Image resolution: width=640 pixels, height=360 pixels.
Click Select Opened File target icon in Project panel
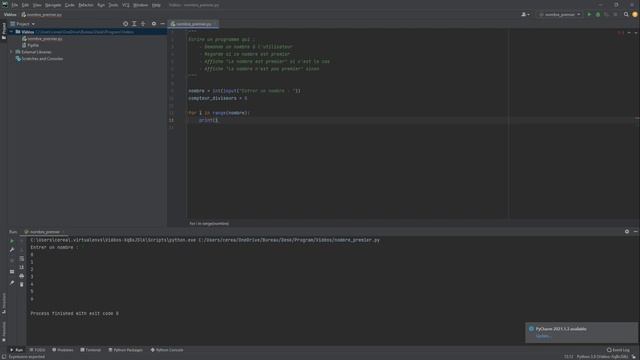(125, 24)
